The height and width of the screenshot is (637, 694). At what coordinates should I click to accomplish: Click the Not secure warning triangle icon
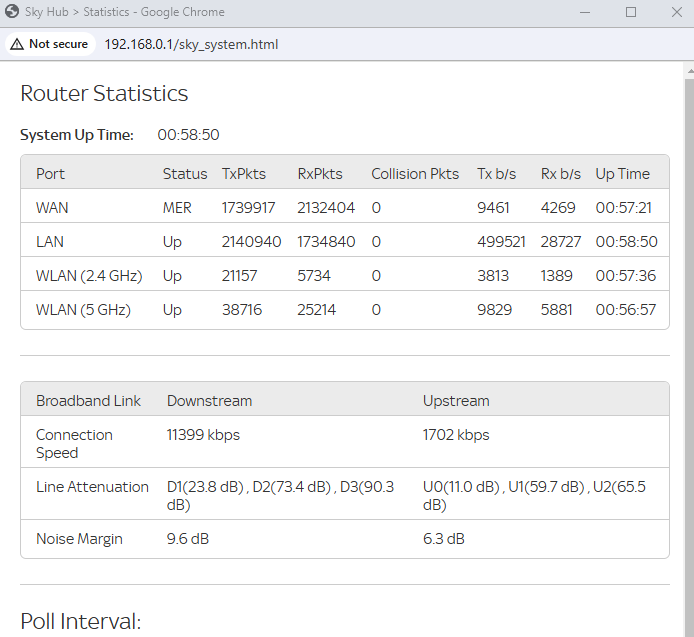tap(17, 45)
